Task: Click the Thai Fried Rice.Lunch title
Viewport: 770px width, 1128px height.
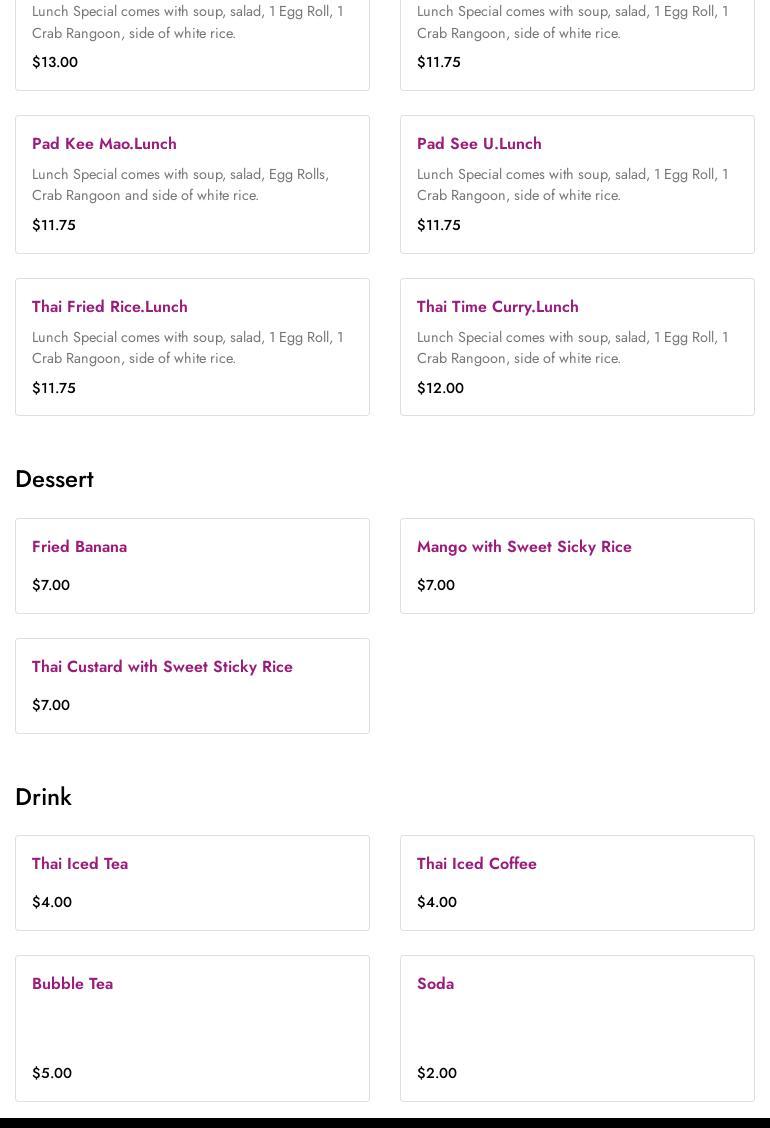Action: [110, 307]
